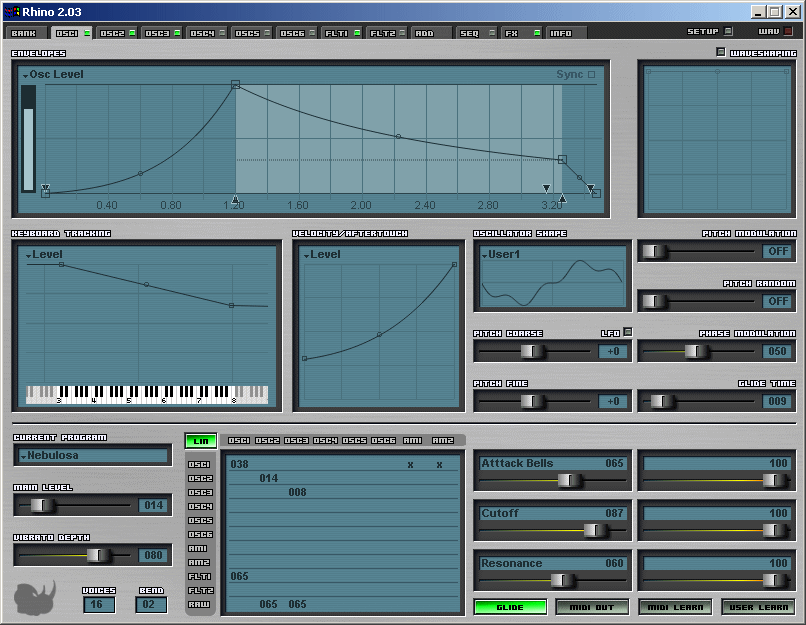Click the rhino logo in the bottom corner
The width and height of the screenshot is (806, 625).
click(35, 598)
